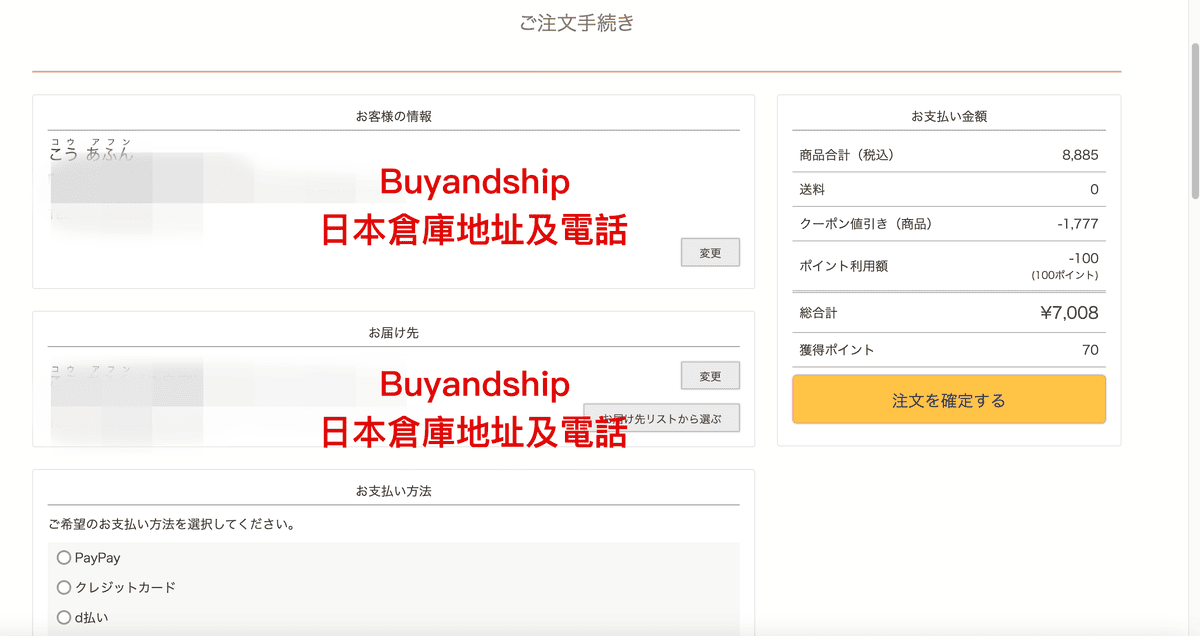Image resolution: width=1200 pixels, height=636 pixels.
Task: Select the d払い radio button
Action: click(64, 617)
